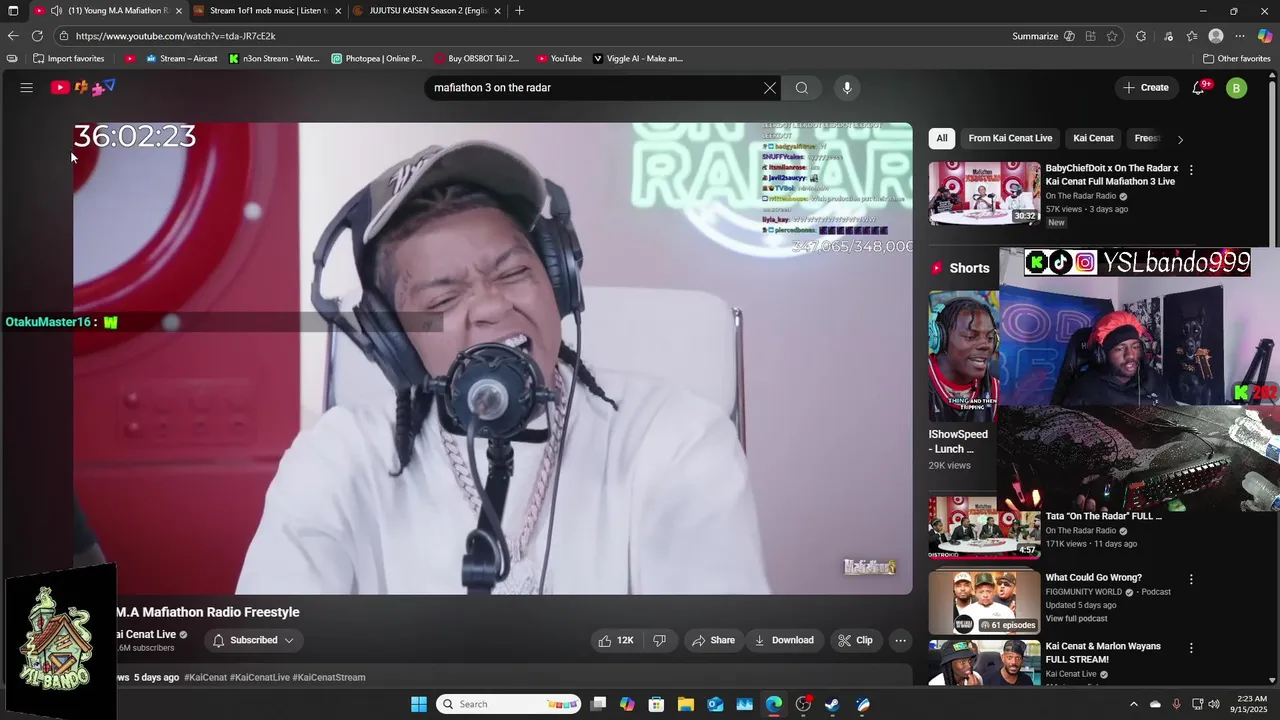The image size is (1280, 720).
Task: Open Kai Cenat & Marlon Wayans stream title
Action: click(x=1103, y=653)
